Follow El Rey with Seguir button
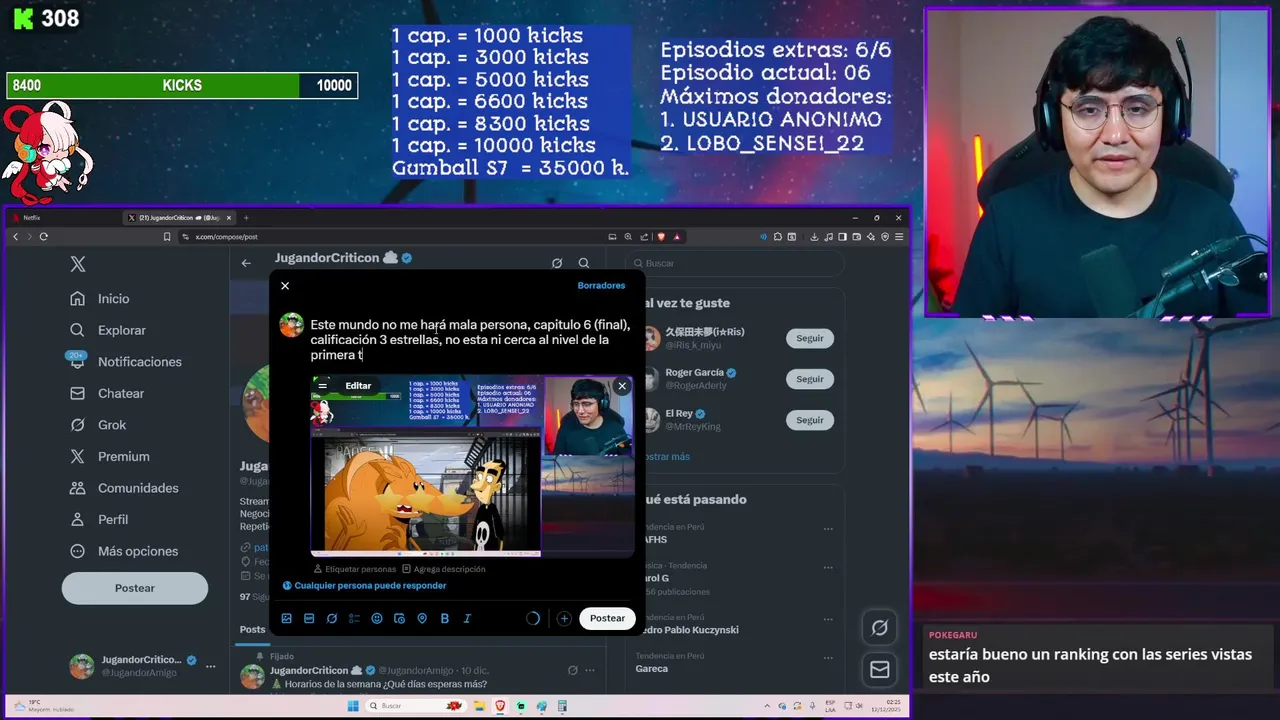 coord(810,420)
